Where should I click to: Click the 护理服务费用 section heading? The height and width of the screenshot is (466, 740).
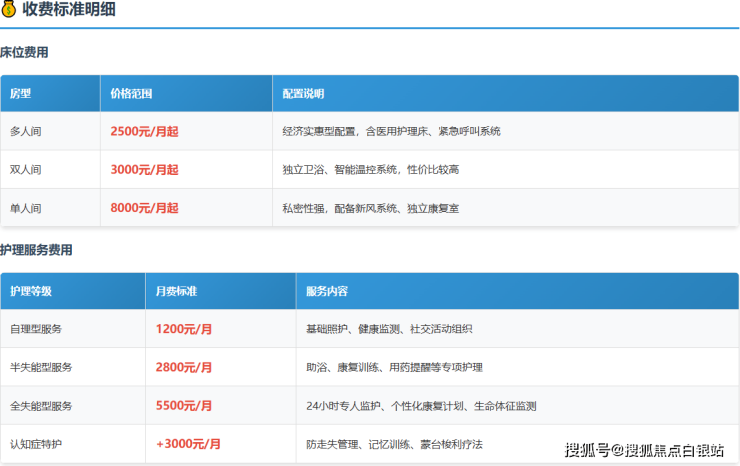36,250
